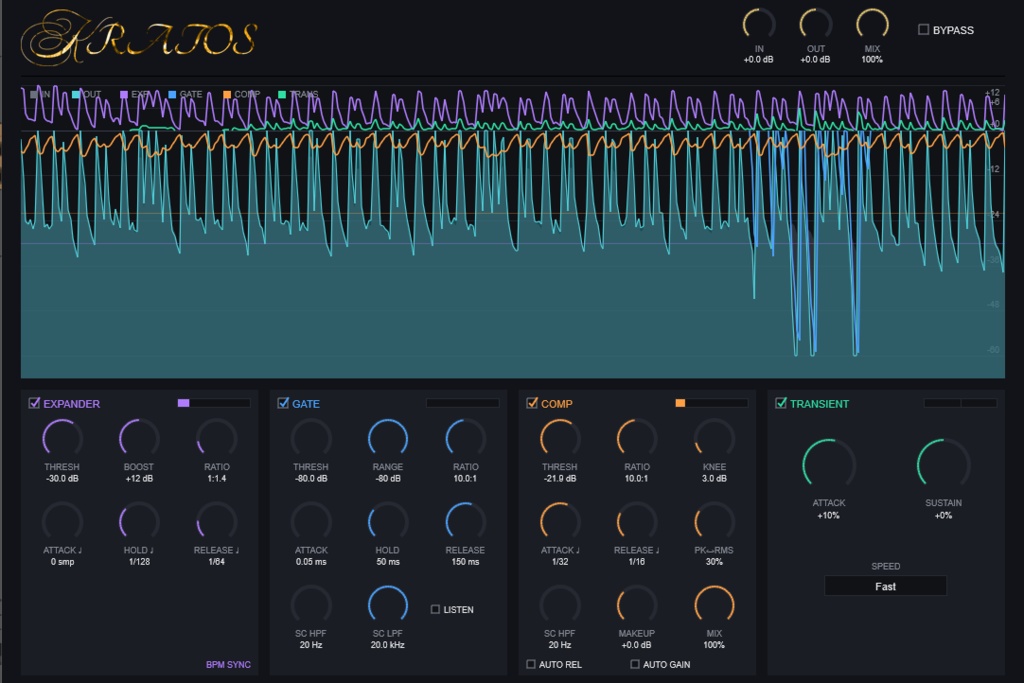Click the expander RATIO knob
The height and width of the screenshot is (683, 1024).
click(217, 438)
